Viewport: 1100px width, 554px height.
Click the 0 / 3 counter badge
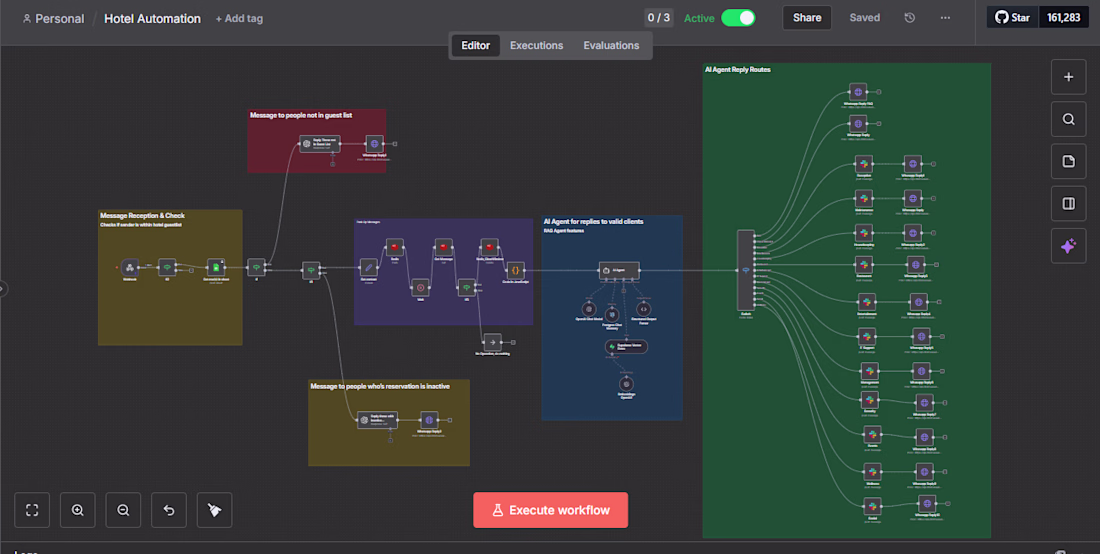point(659,18)
